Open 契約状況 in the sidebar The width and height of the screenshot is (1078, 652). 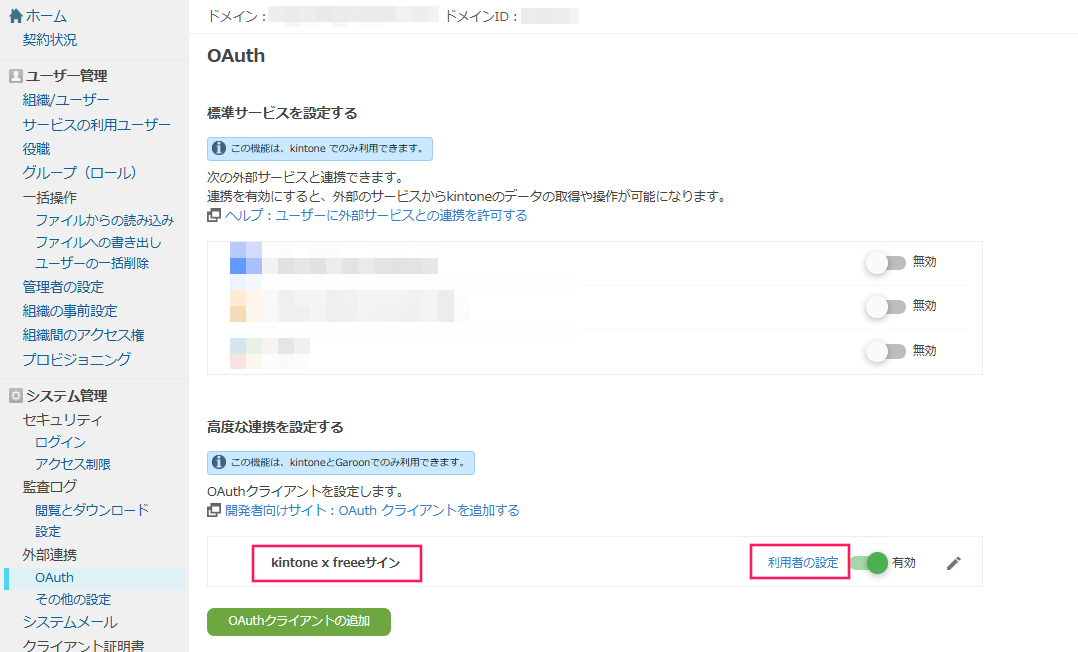click(x=50, y=40)
